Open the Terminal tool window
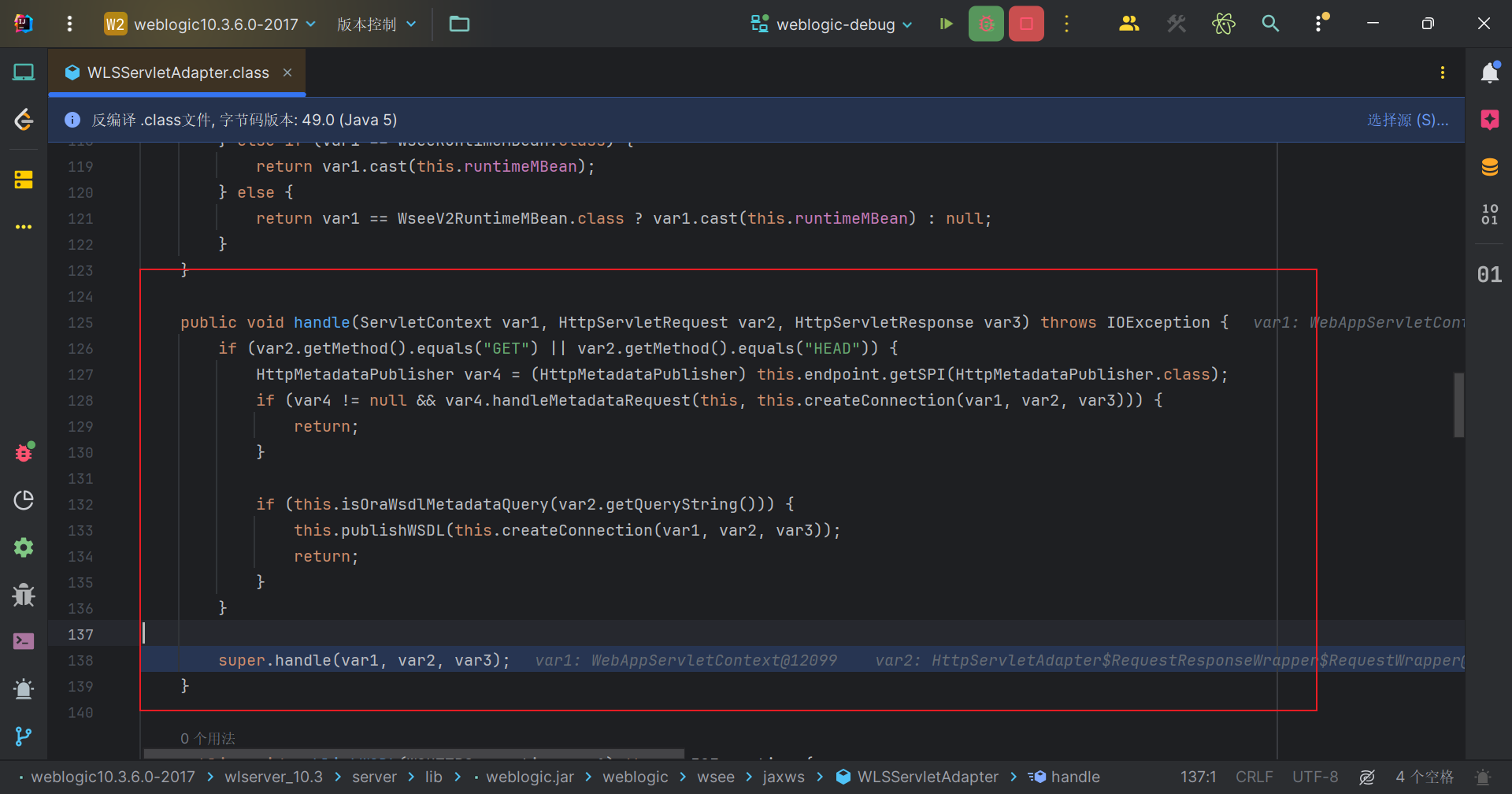This screenshot has height=794, width=1512. (24, 641)
